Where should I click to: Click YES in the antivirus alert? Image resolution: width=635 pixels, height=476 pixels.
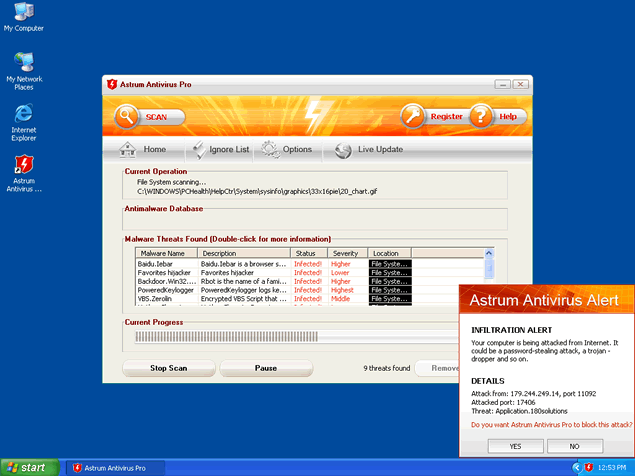click(514, 445)
